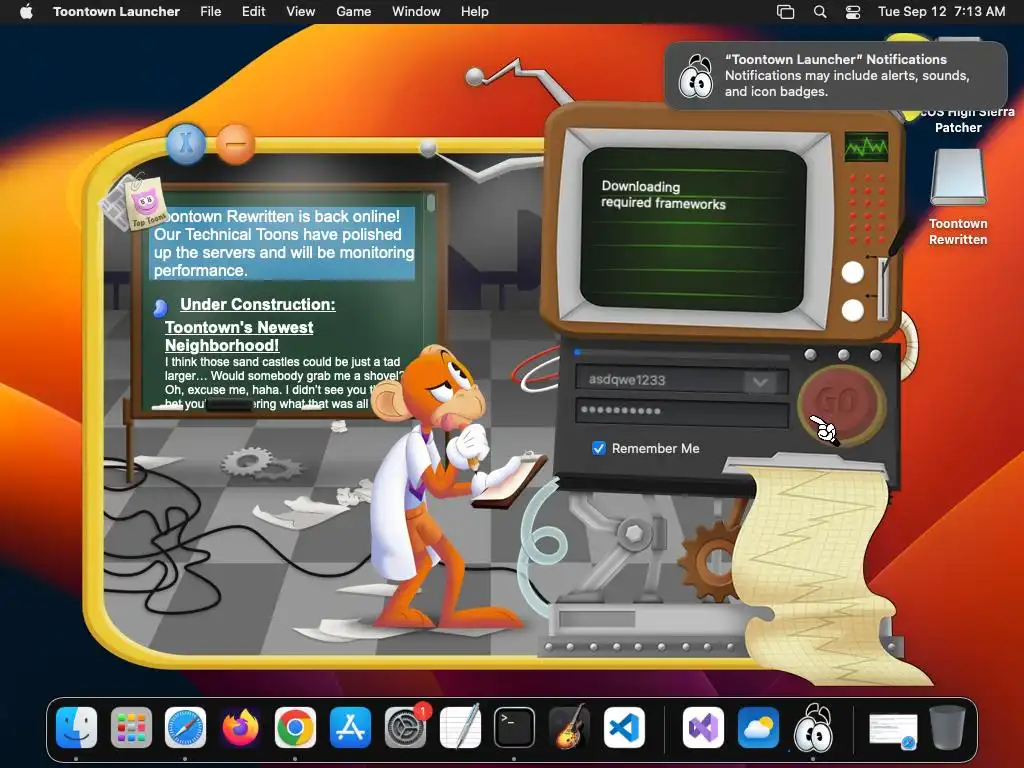Image resolution: width=1024 pixels, height=768 pixels.
Task: Open Visual Studio purple icon in dock
Action: click(703, 727)
